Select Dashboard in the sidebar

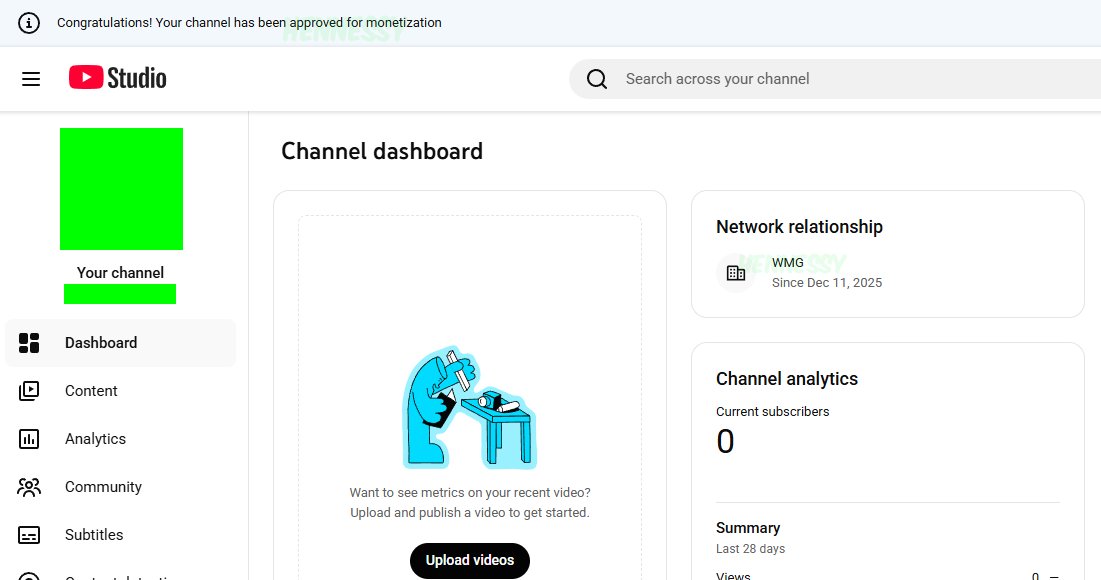(x=121, y=343)
